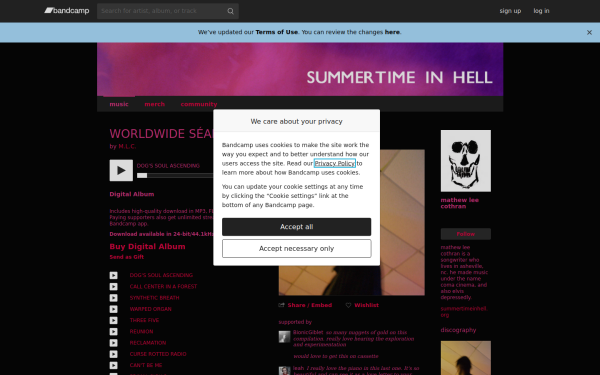The height and width of the screenshot is (375, 600).
Task: Review the changes via the 'here' link
Action: coord(392,32)
